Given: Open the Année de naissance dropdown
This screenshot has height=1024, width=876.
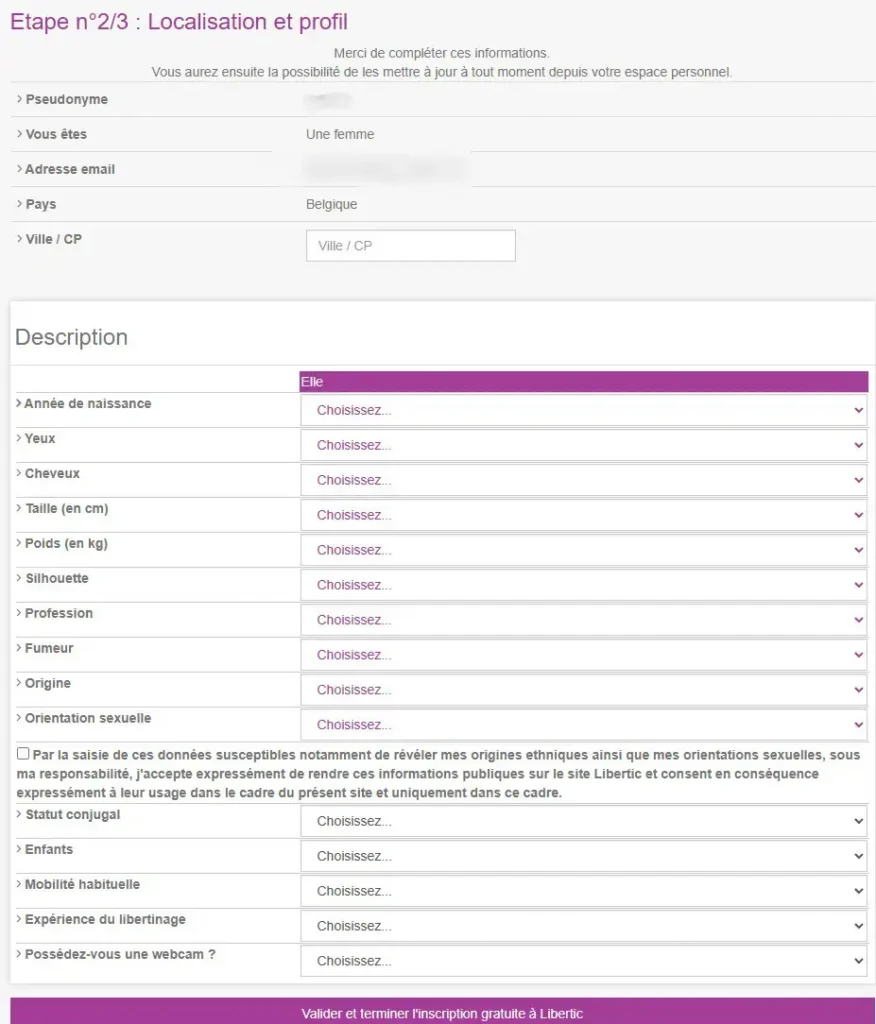Looking at the screenshot, I should coord(583,410).
